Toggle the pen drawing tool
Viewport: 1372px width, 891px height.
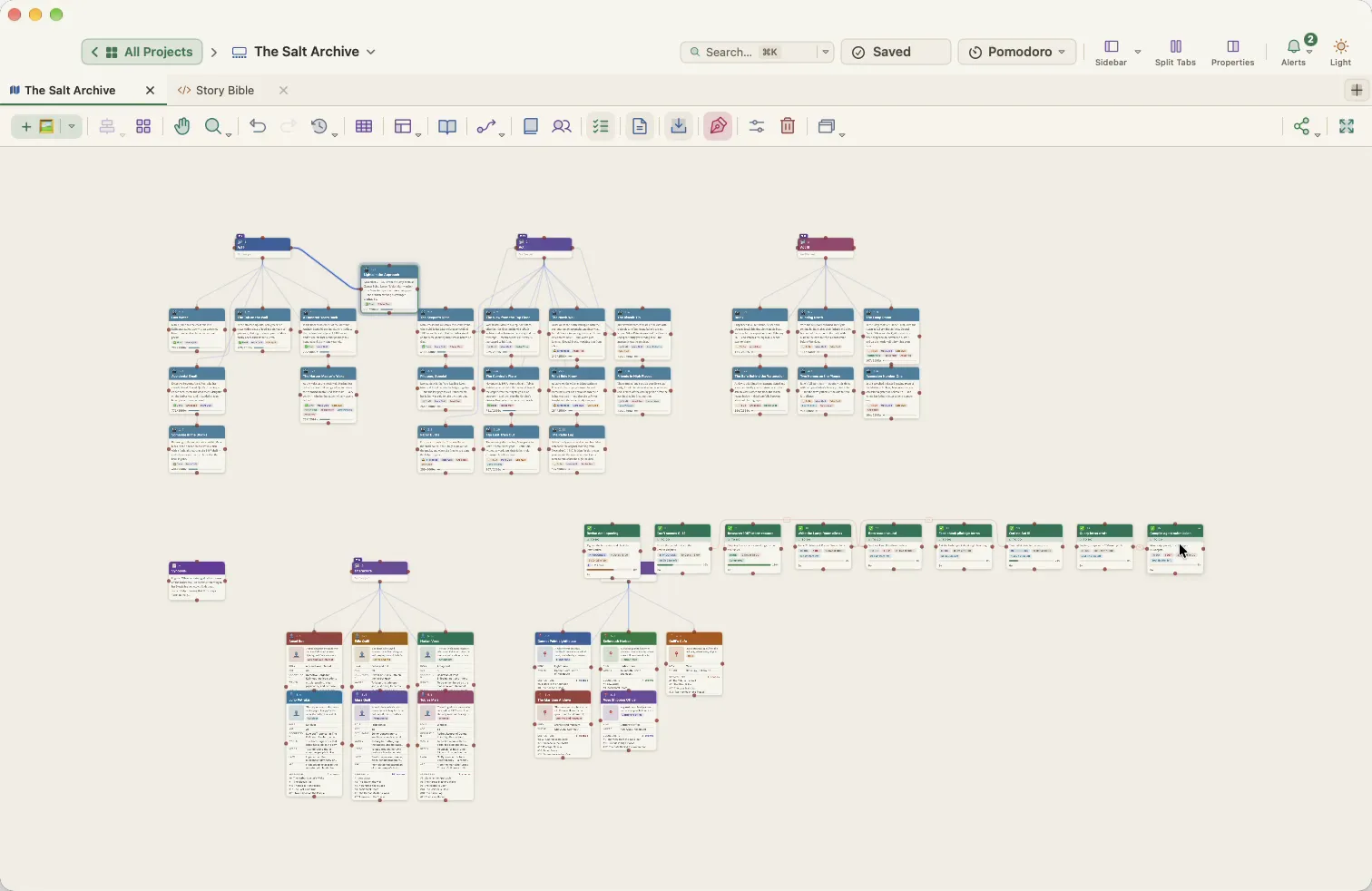click(x=718, y=127)
